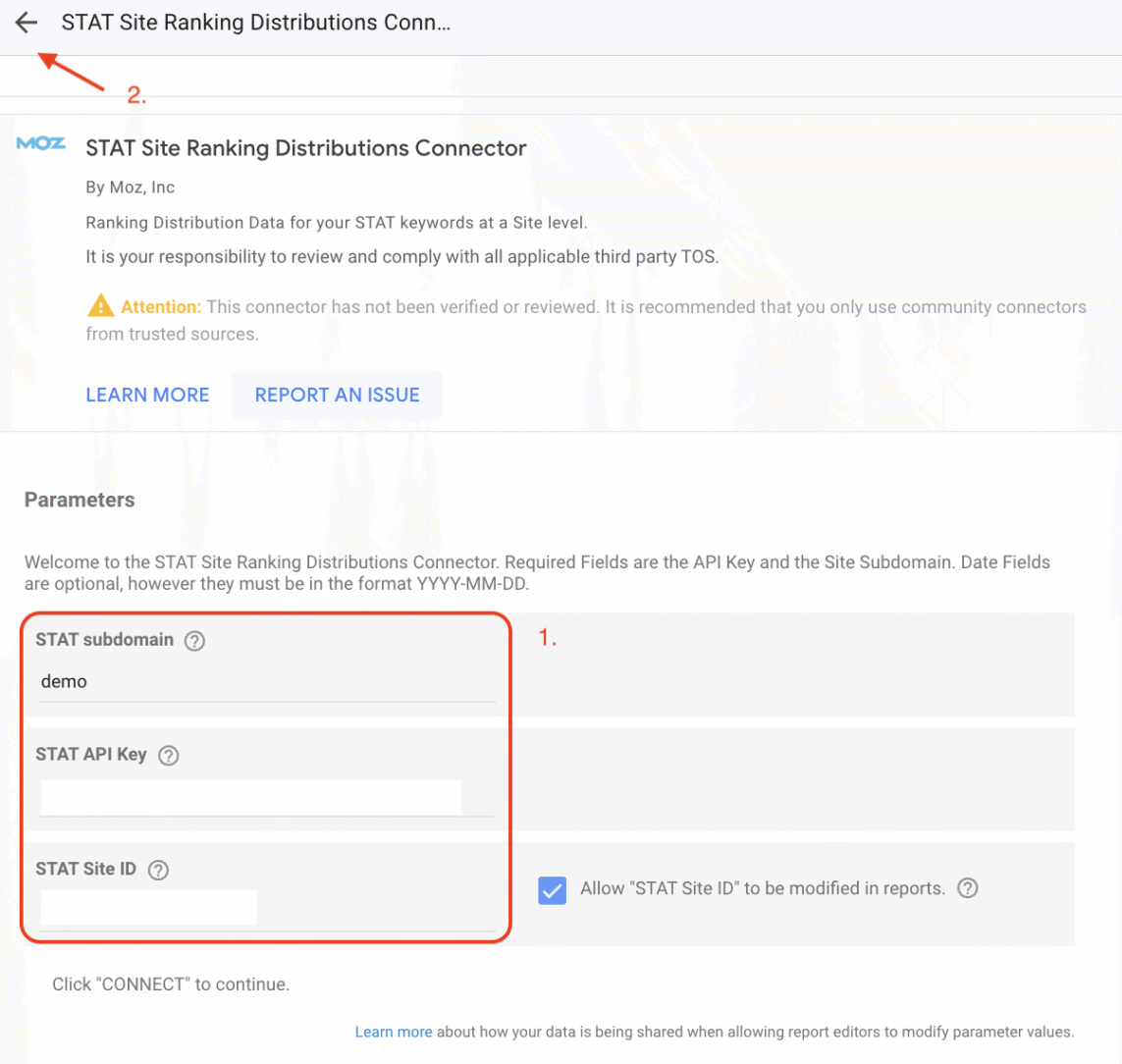Screen dimensions: 1122x1064
Task: Uncheck the Allow "STAT Site ID" to be modified checkbox
Action: point(553,890)
